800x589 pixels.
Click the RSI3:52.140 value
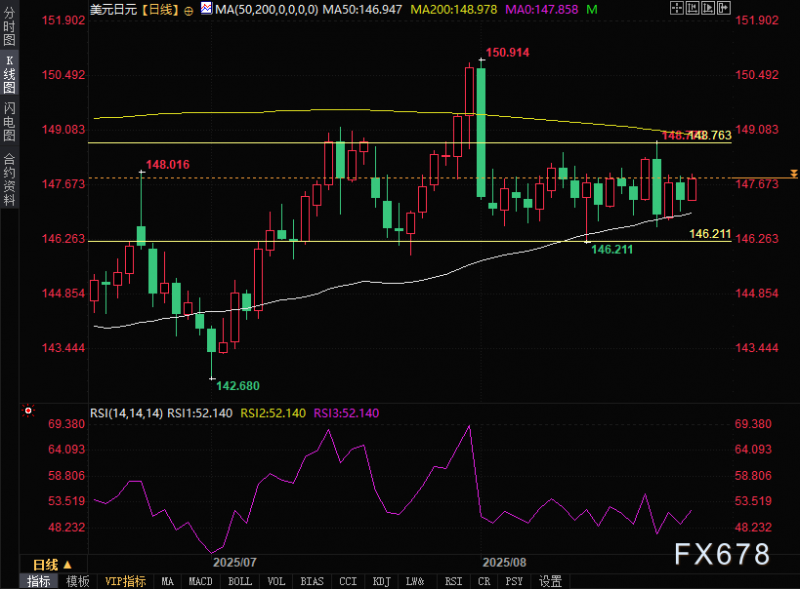[x=346, y=413]
